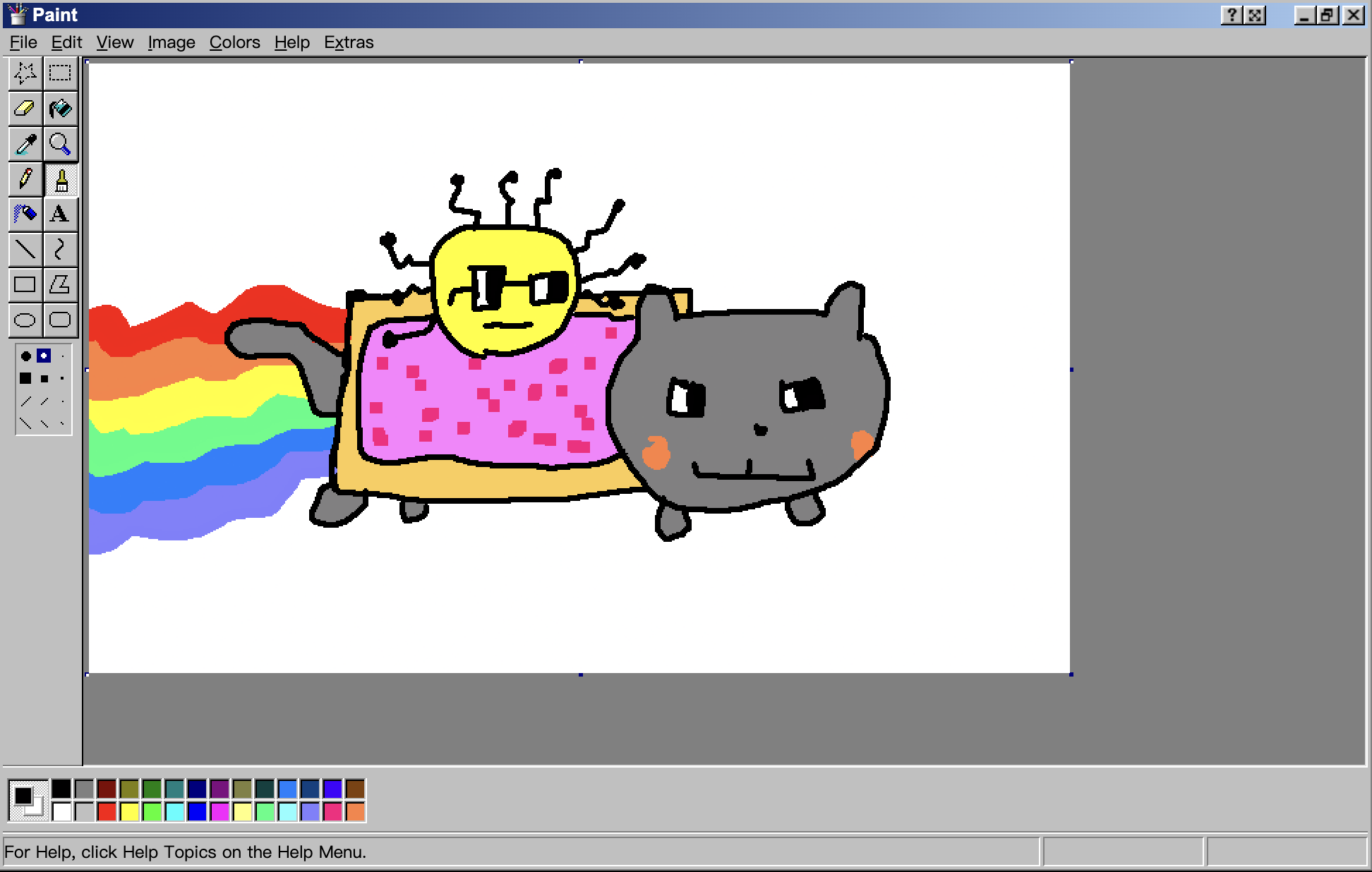Open the Extras menu

(349, 42)
